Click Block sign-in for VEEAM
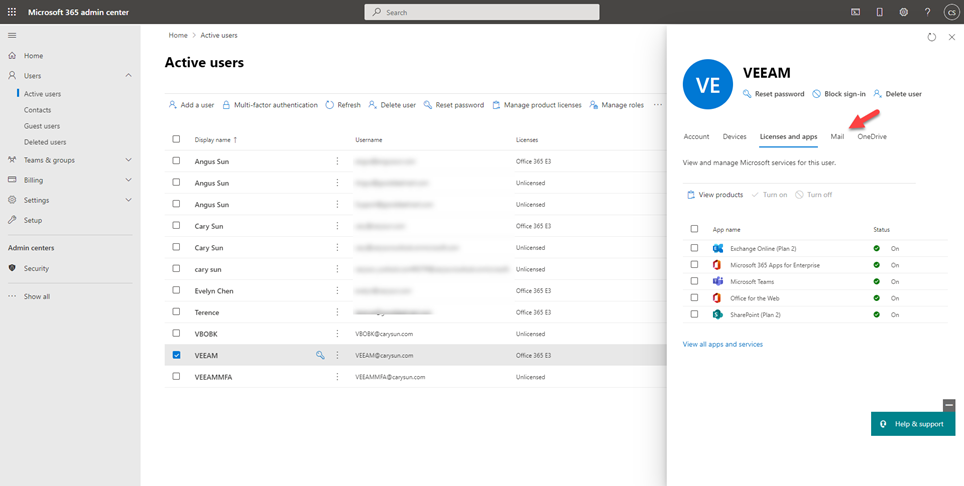964x486 pixels. click(x=839, y=94)
